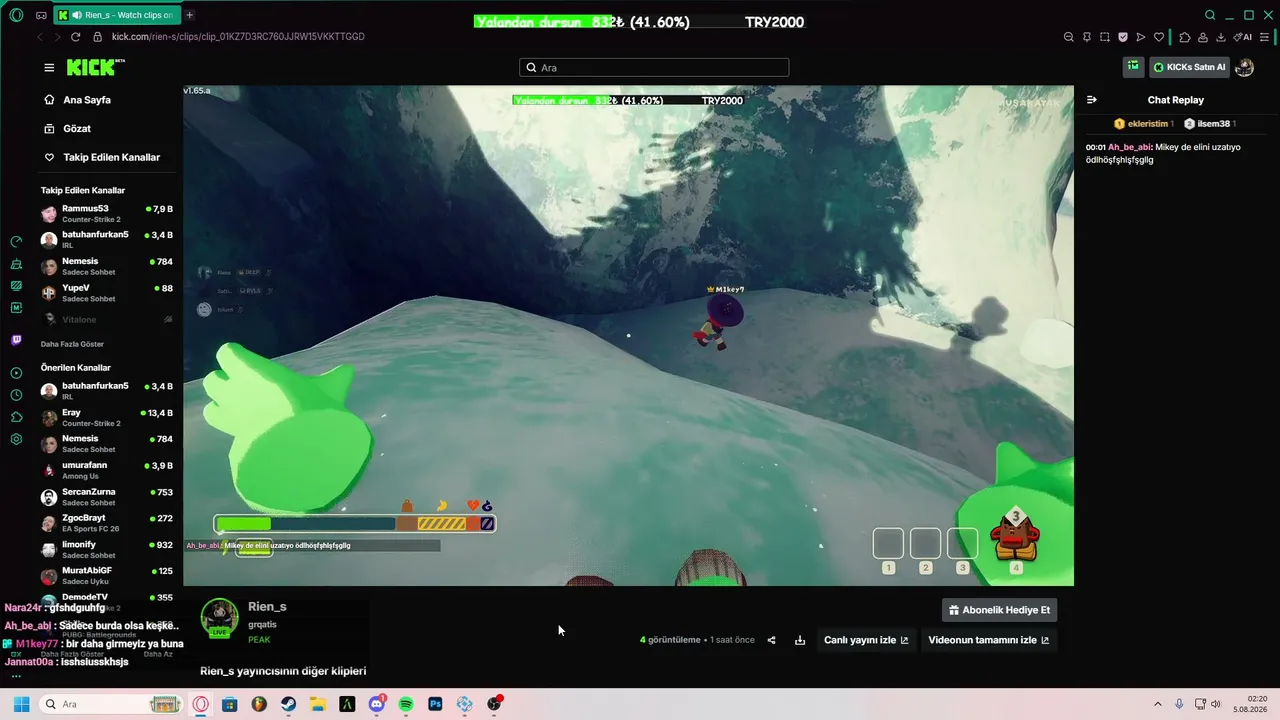This screenshot has height=720, width=1280.
Task: Share the clip
Action: 771,640
